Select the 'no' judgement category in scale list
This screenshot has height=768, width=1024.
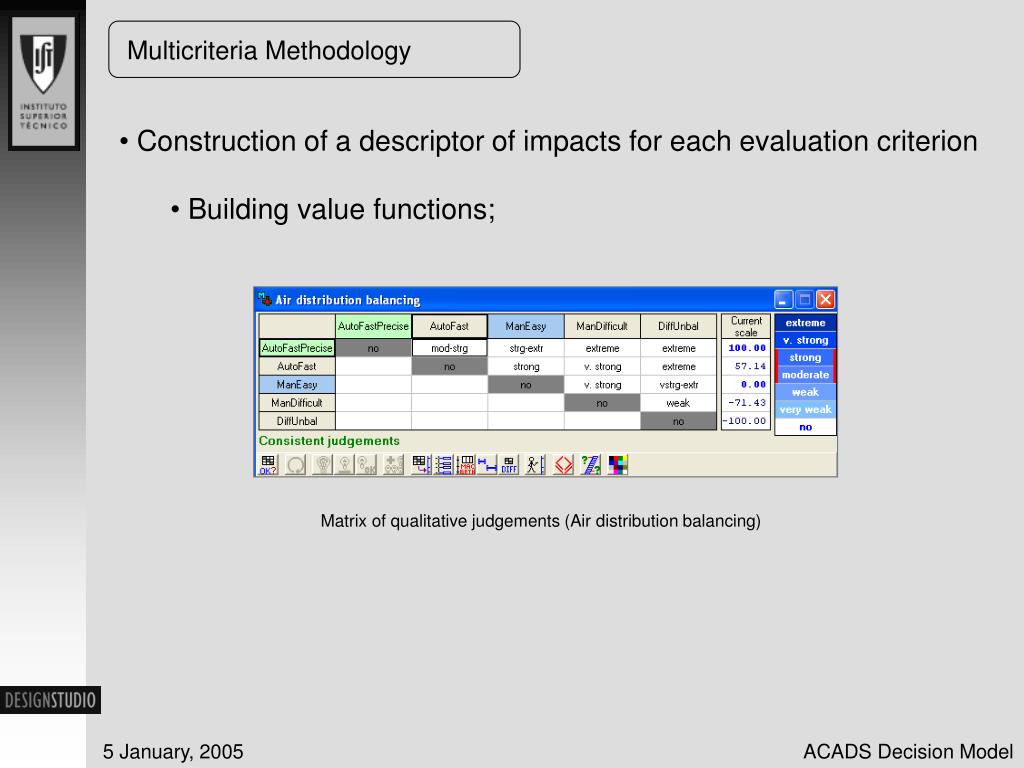tap(805, 427)
